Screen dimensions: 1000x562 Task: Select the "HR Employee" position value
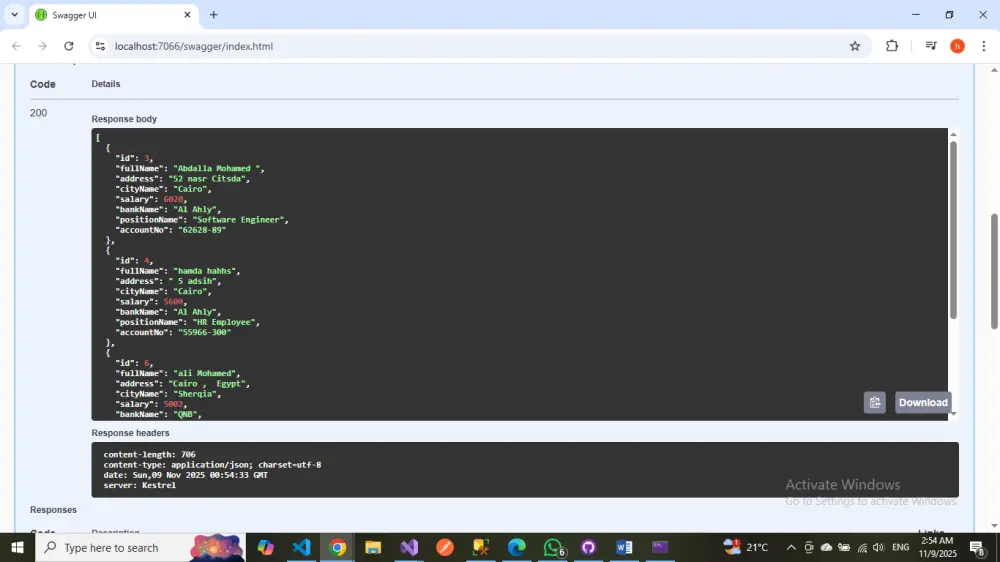coord(224,322)
